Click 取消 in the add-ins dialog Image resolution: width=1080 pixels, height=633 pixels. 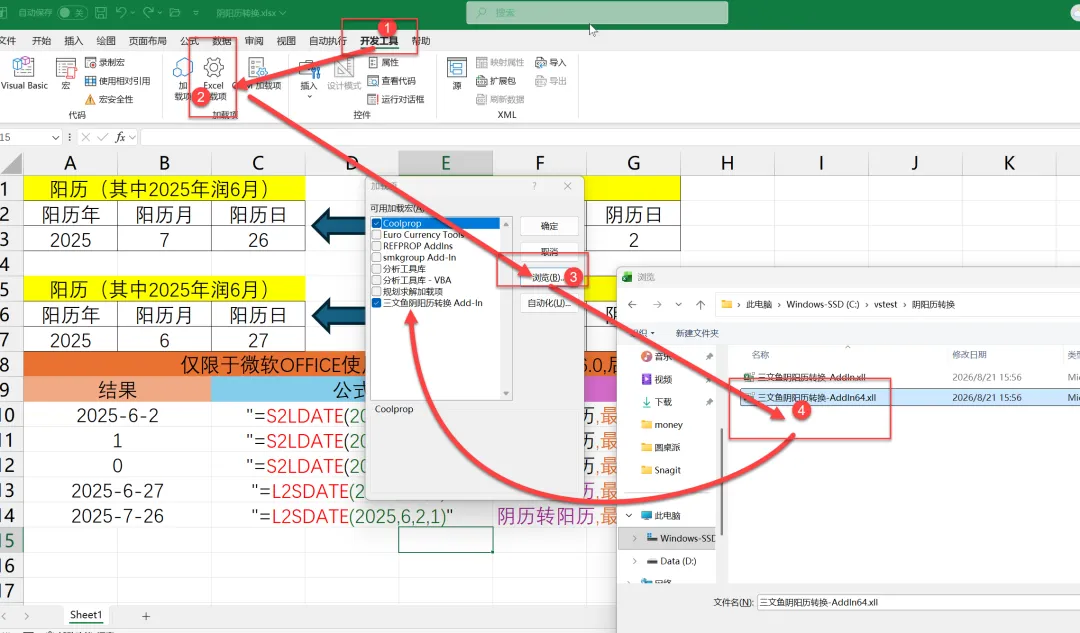pos(549,251)
